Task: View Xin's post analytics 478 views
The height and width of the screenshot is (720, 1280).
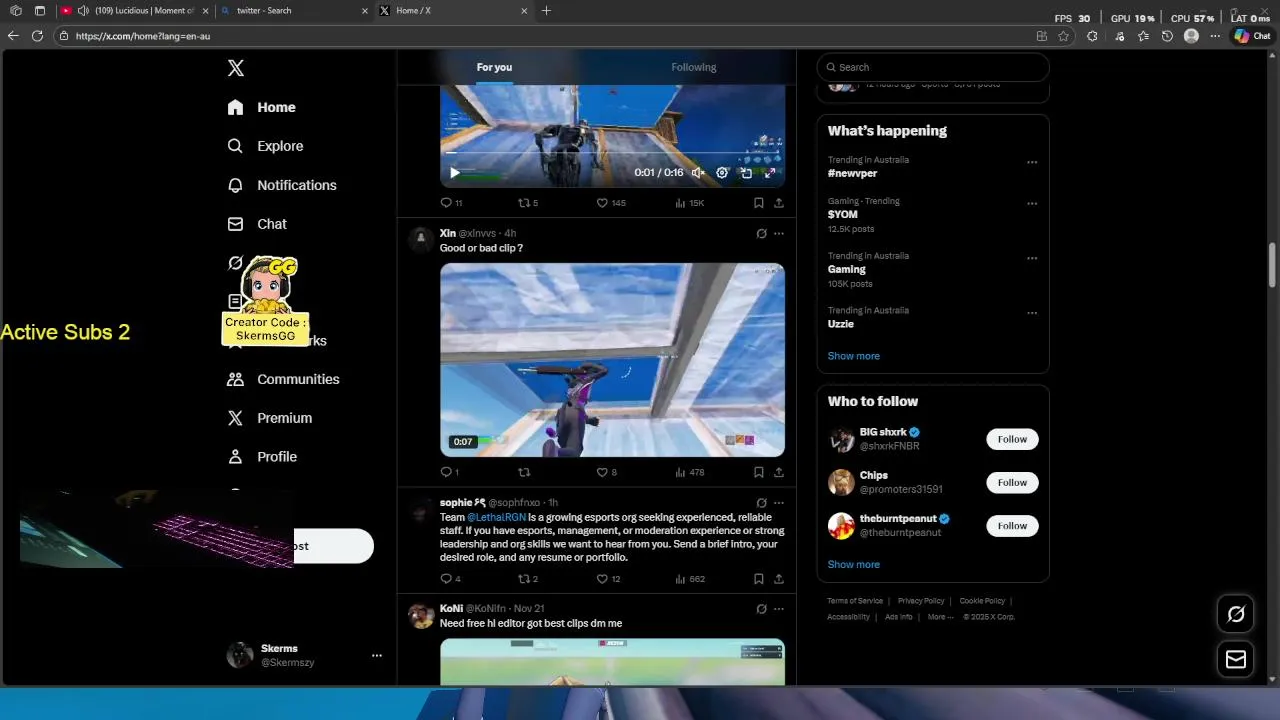Action: [x=689, y=472]
